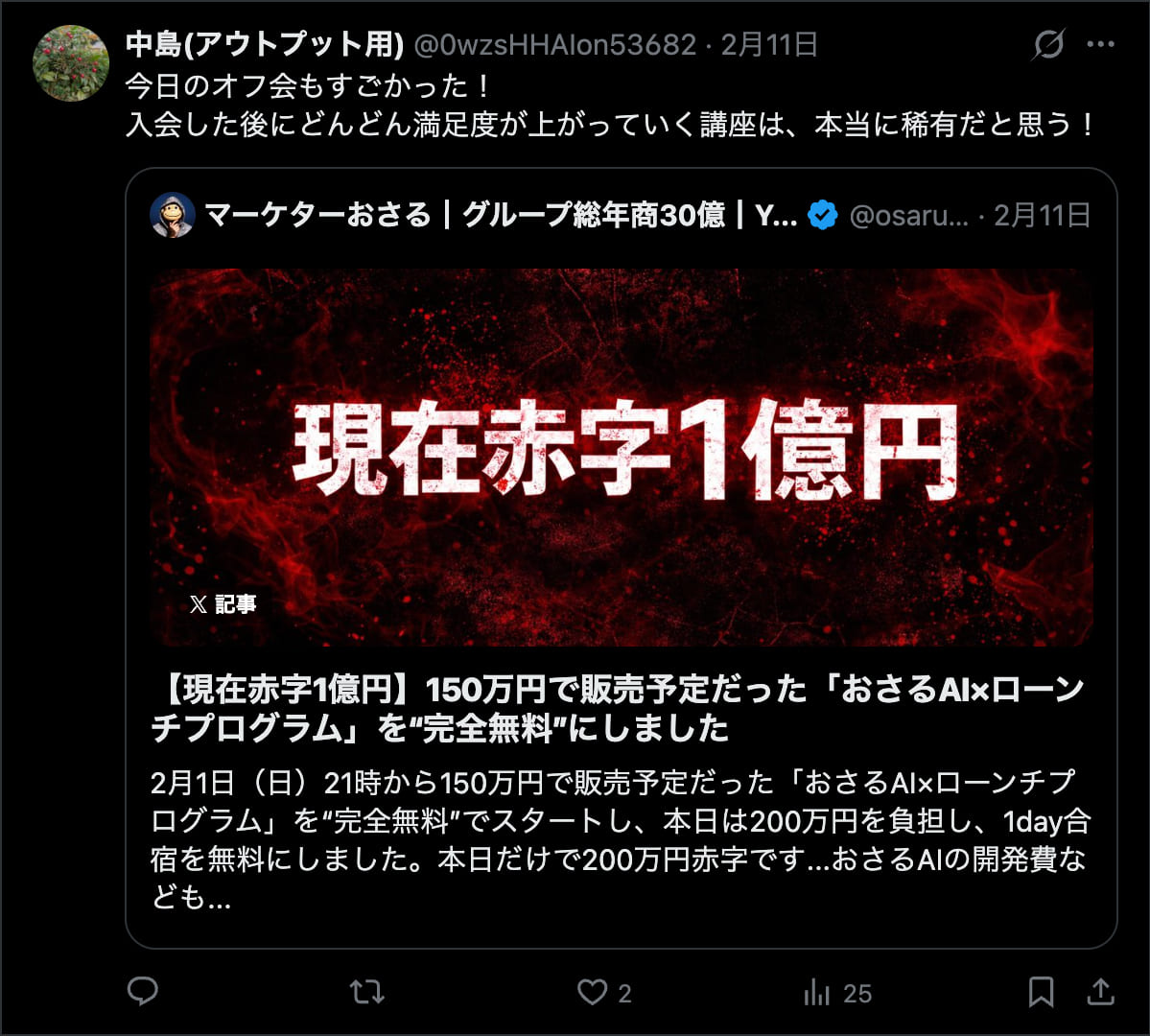
Task: Click the share upload icon
Action: [1100, 992]
